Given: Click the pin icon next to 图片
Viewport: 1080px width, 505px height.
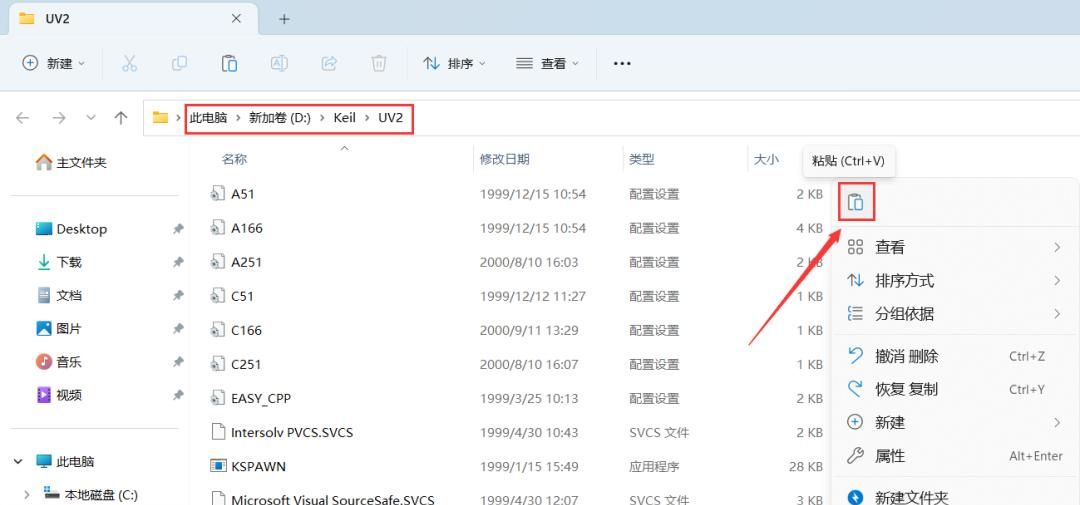Looking at the screenshot, I should coord(178,329).
